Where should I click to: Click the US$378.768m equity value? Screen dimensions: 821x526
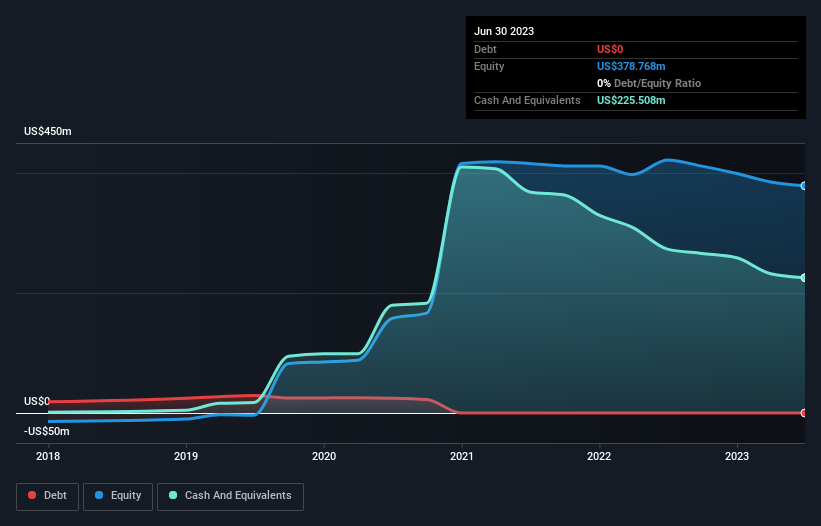631,66
